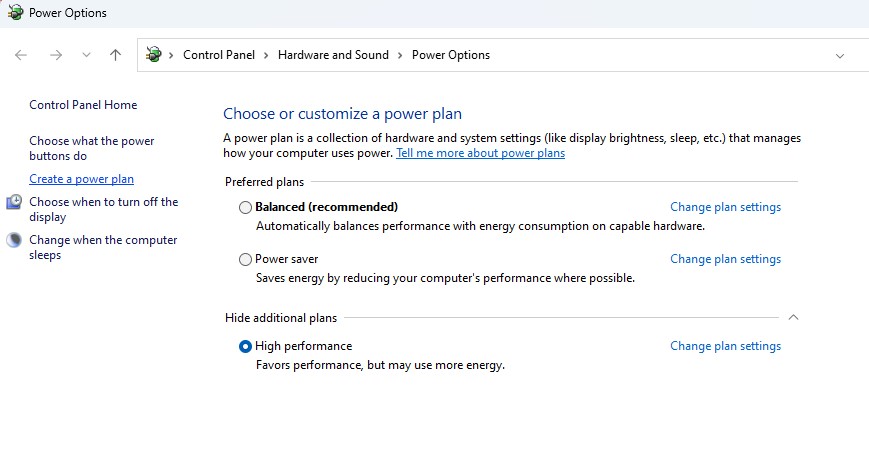Open the Control Panel breadcrumb item
This screenshot has width=869, height=472.
pos(219,55)
